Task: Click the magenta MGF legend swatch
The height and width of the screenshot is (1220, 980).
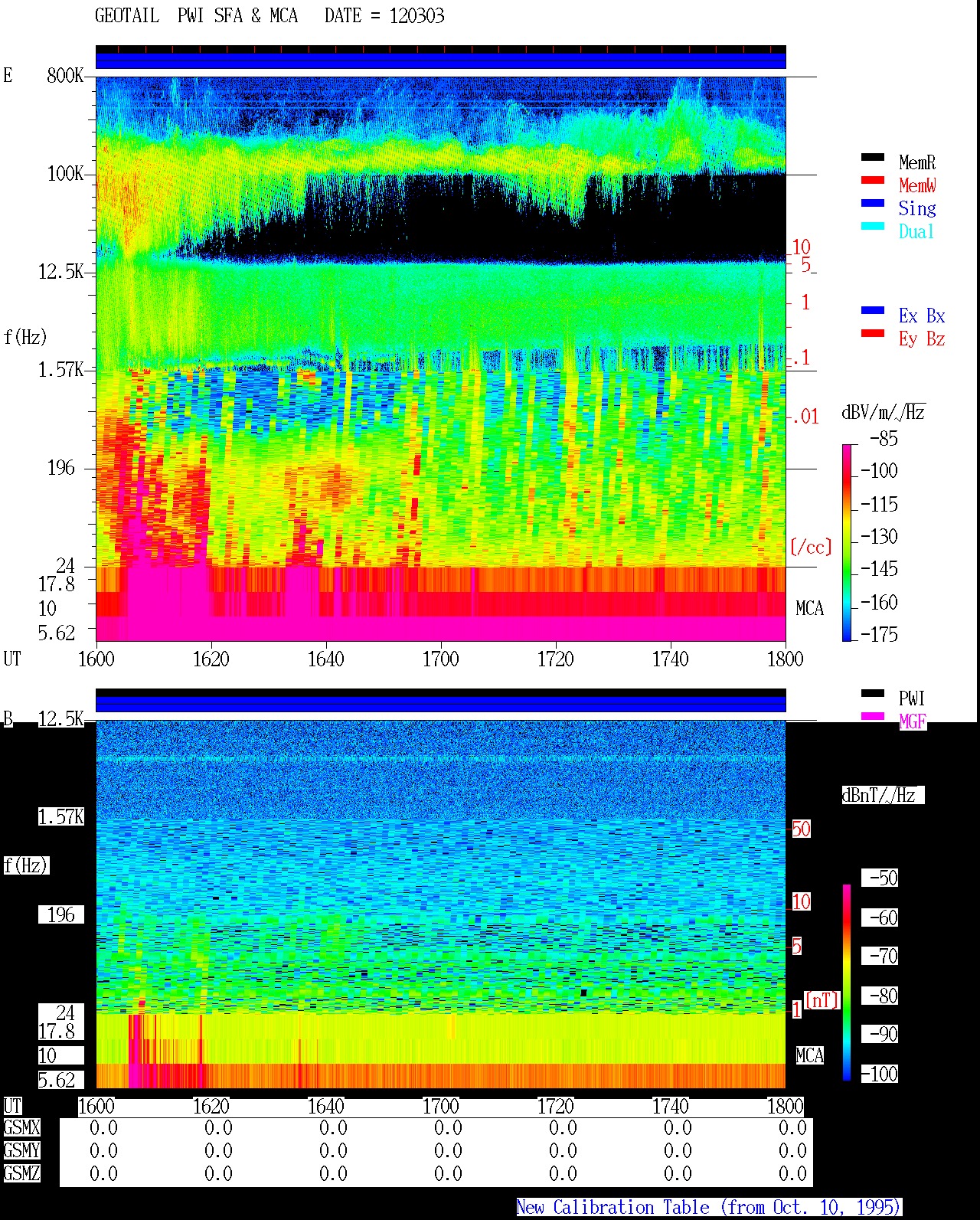Action: pos(873,716)
